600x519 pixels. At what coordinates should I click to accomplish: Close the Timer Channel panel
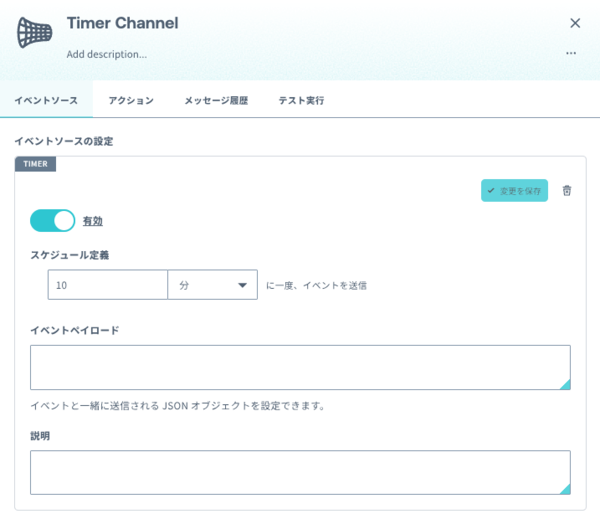pos(575,23)
